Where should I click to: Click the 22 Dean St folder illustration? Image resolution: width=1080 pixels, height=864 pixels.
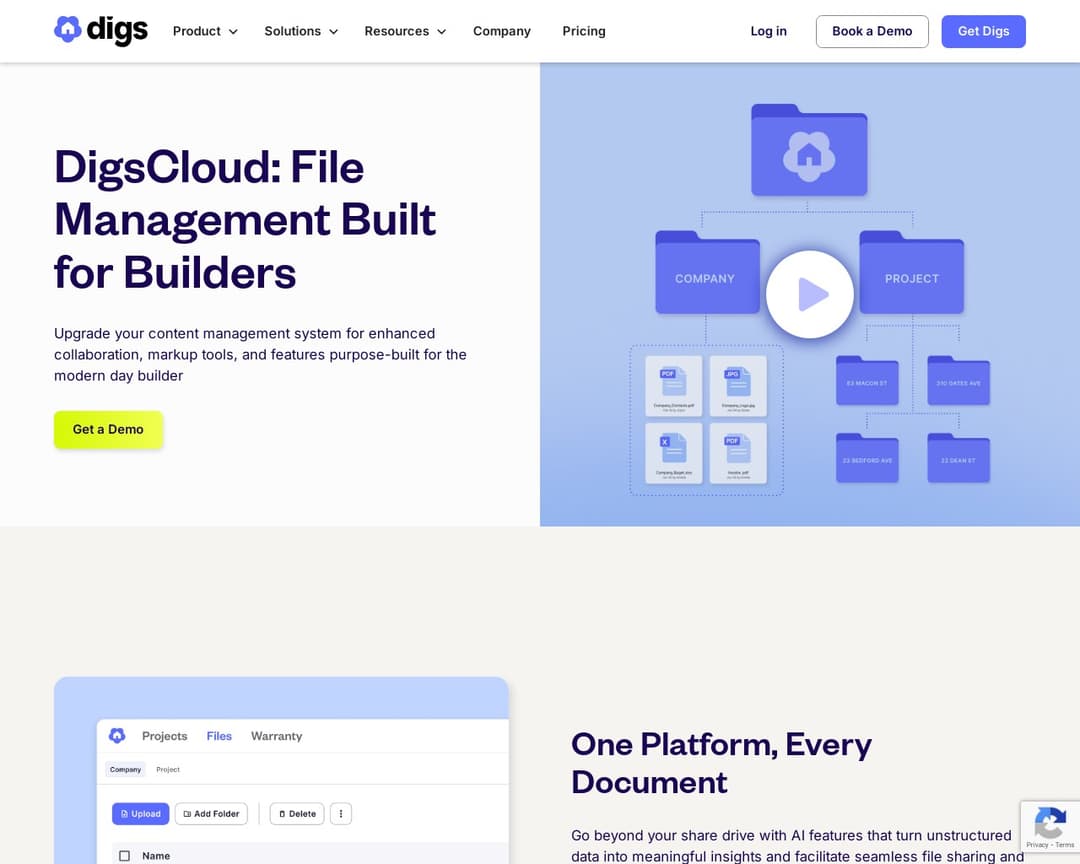[x=958, y=457]
